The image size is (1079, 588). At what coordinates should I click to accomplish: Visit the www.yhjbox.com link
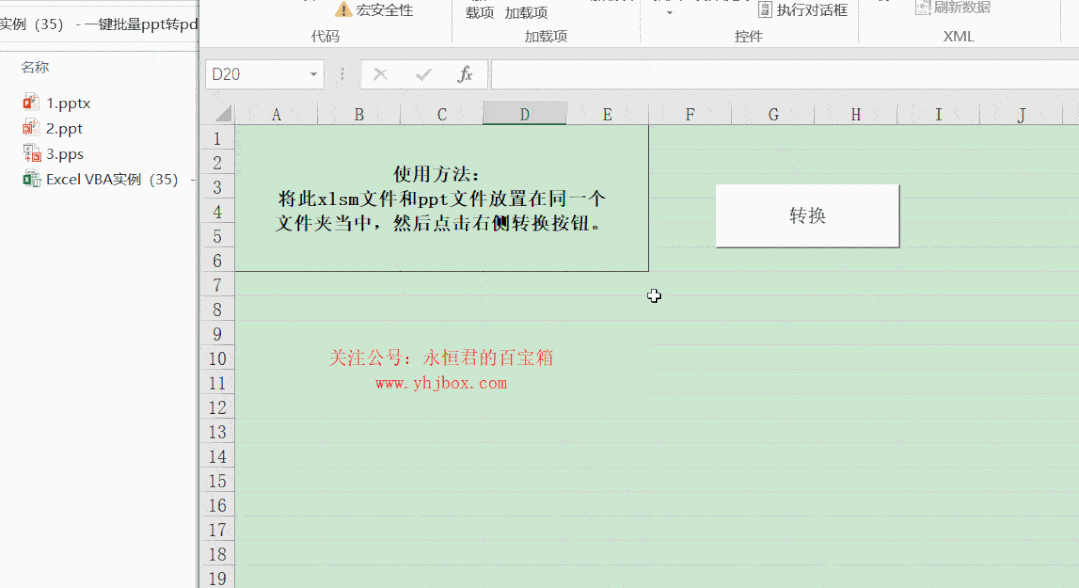[x=440, y=382]
